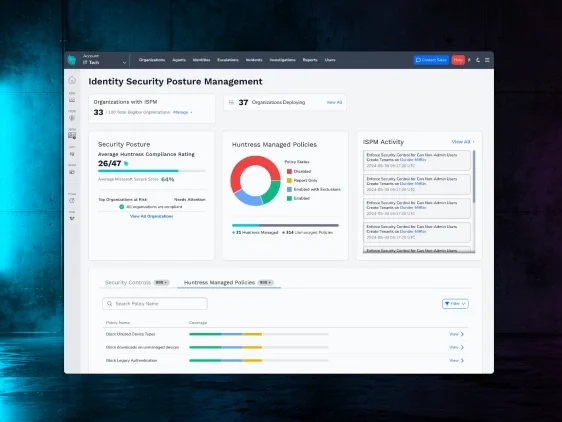Open the Organizations menu

[152, 60]
